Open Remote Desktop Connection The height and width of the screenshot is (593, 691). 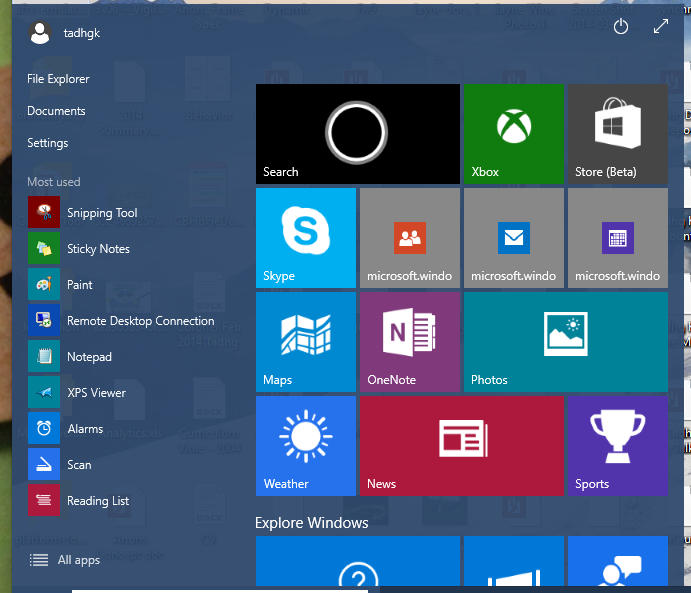tap(140, 321)
